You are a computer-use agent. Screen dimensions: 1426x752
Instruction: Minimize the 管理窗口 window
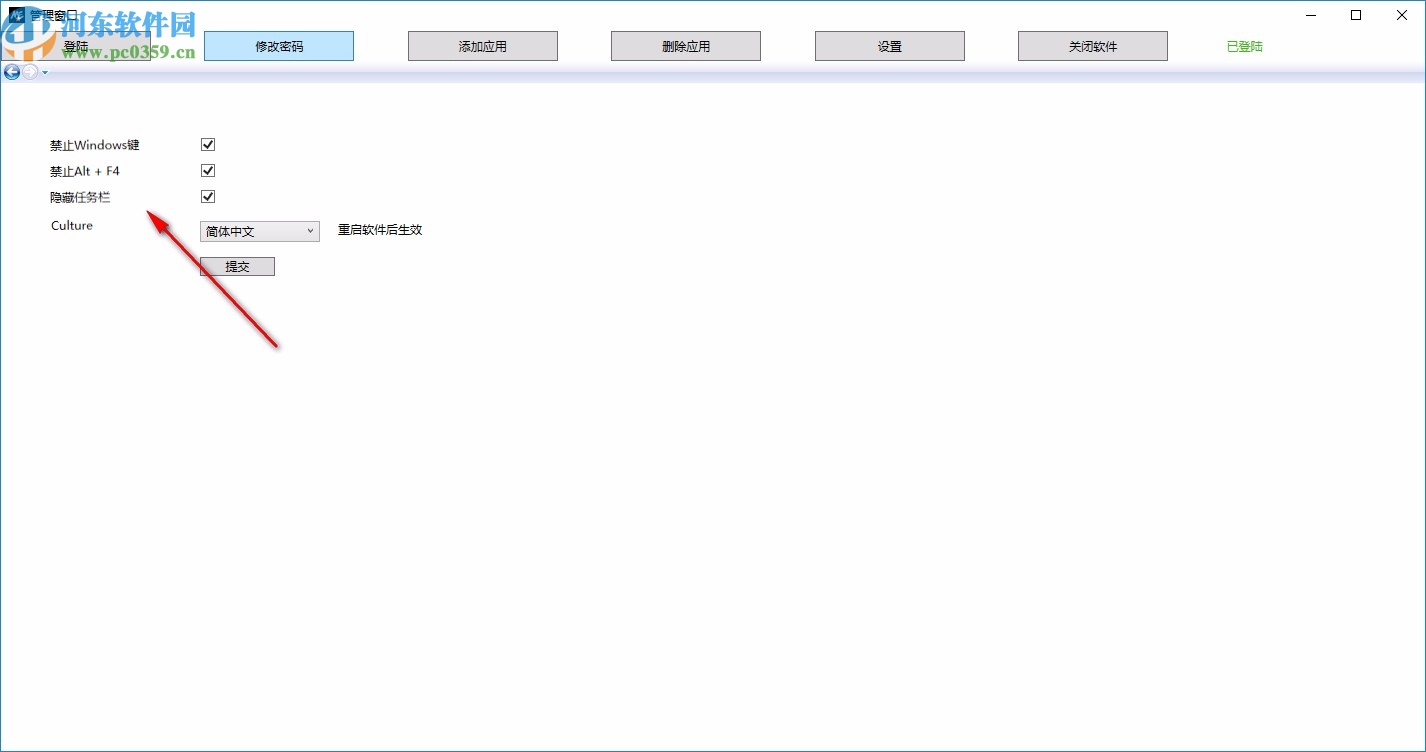pyautogui.click(x=1310, y=15)
